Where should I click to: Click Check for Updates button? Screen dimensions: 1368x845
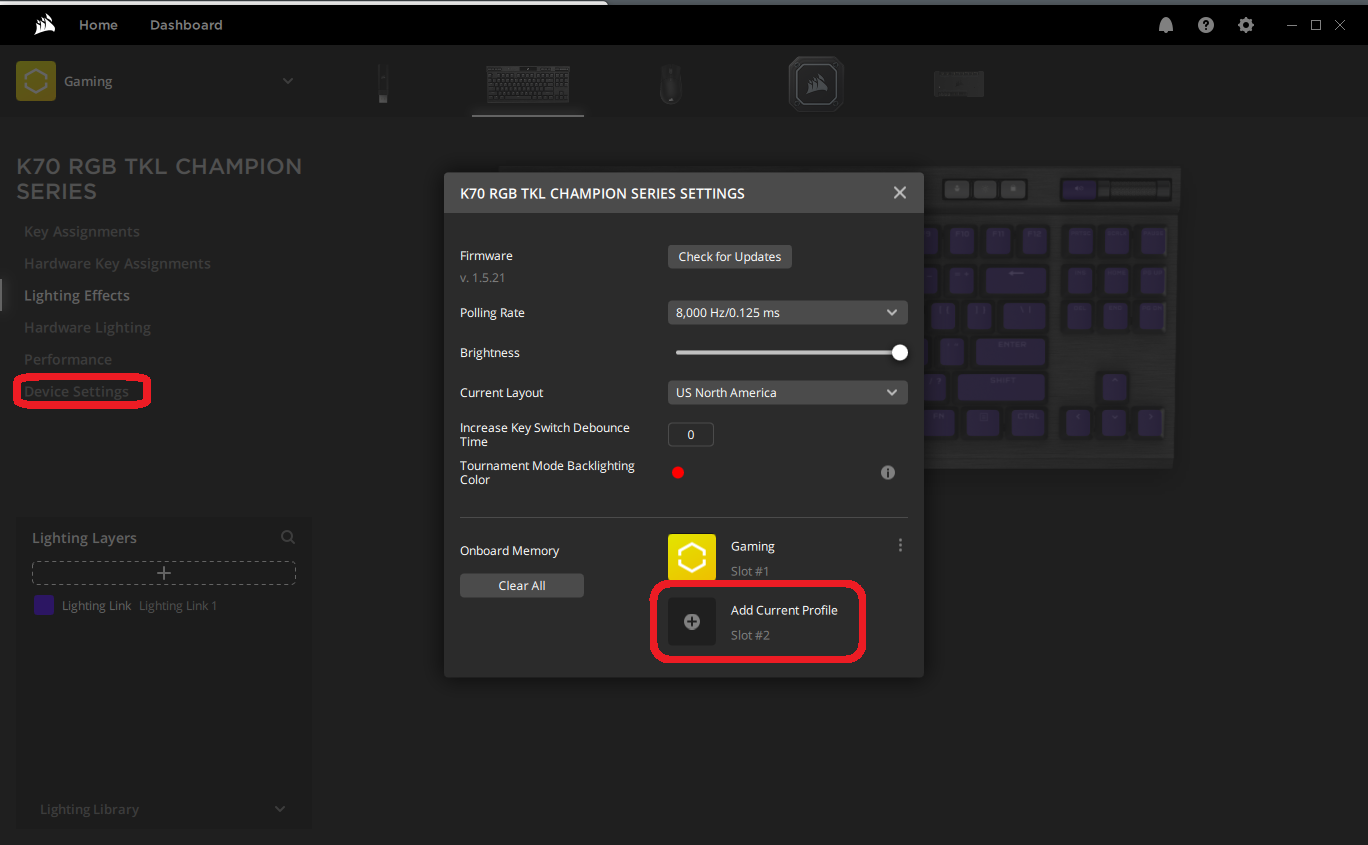tap(729, 257)
